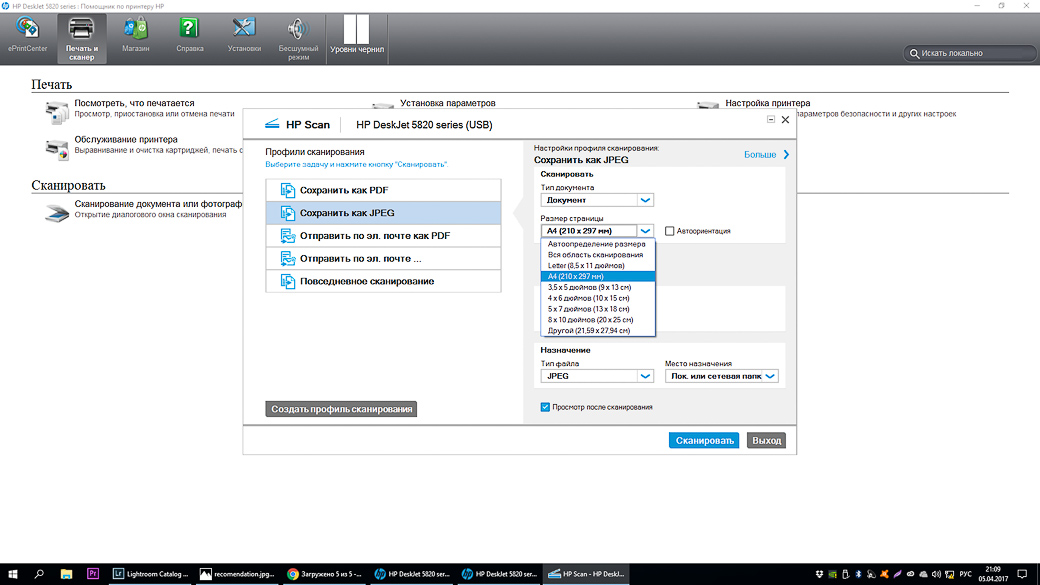Click the OneDrive cloud tray icon
1040x585 pixels.
click(x=923, y=574)
